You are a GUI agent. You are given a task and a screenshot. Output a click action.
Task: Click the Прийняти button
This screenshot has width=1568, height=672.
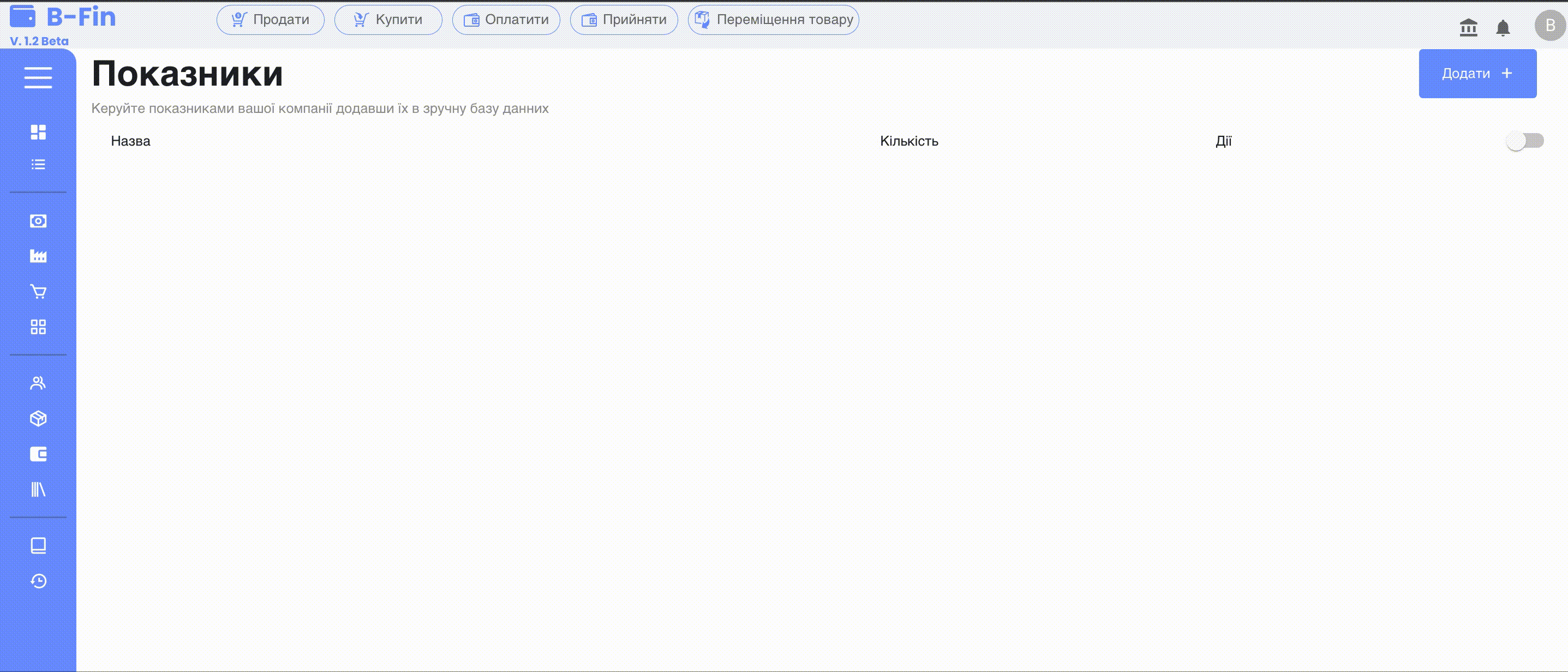[624, 20]
